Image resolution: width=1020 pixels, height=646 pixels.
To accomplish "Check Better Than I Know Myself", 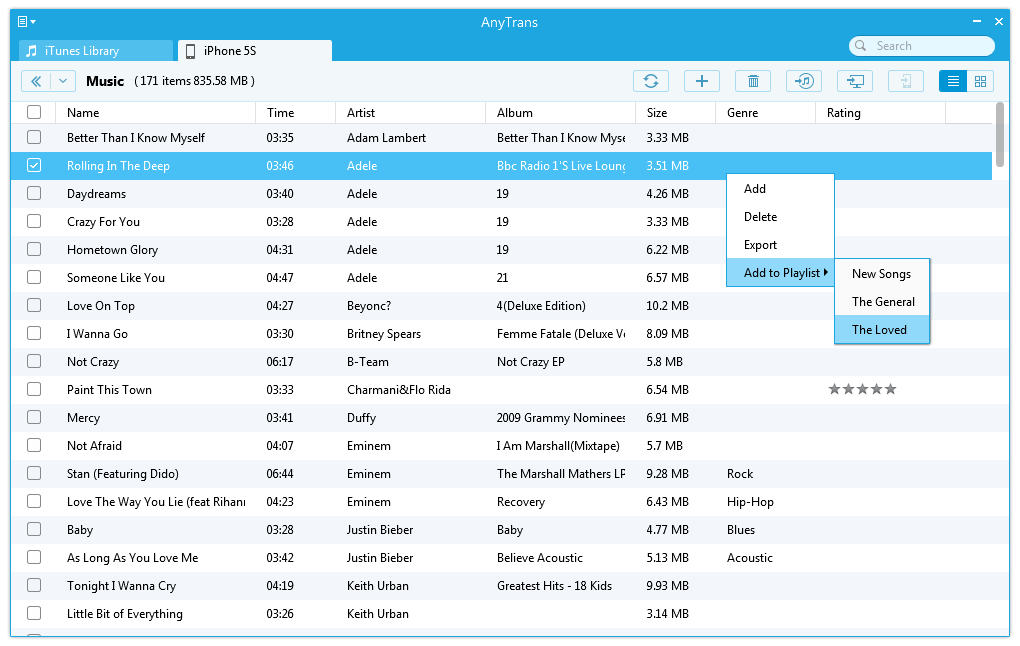I will pyautogui.click(x=34, y=137).
